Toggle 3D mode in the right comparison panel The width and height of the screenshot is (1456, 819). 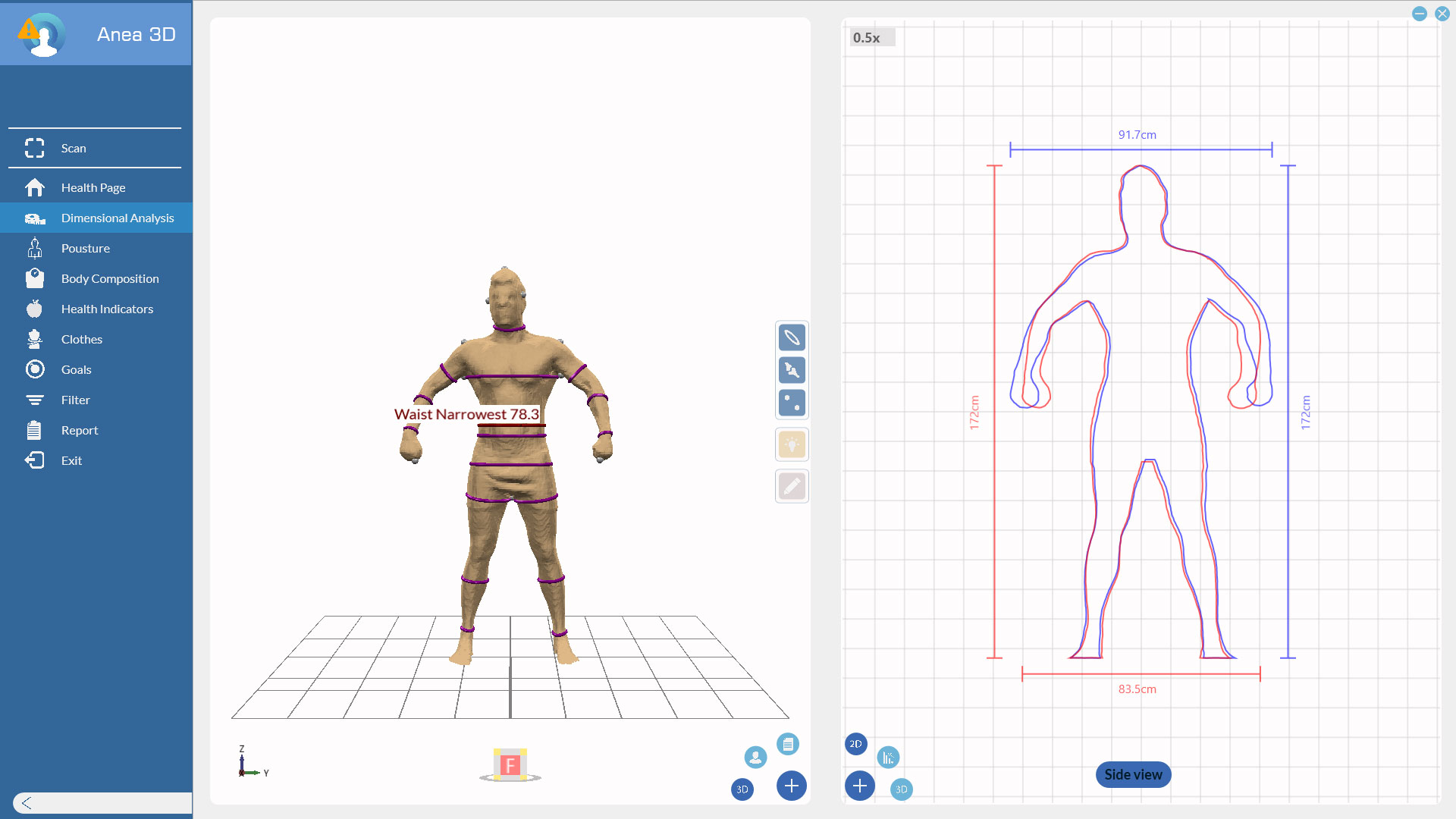coord(902,789)
